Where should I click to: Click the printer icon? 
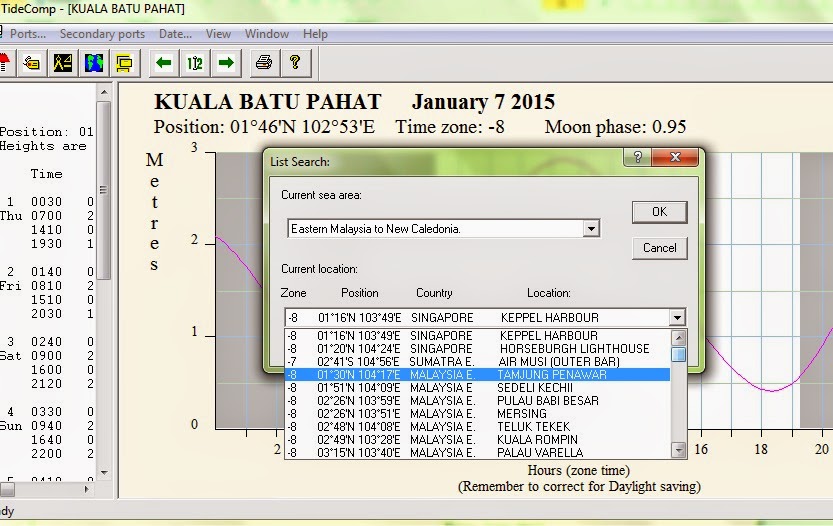click(x=264, y=63)
